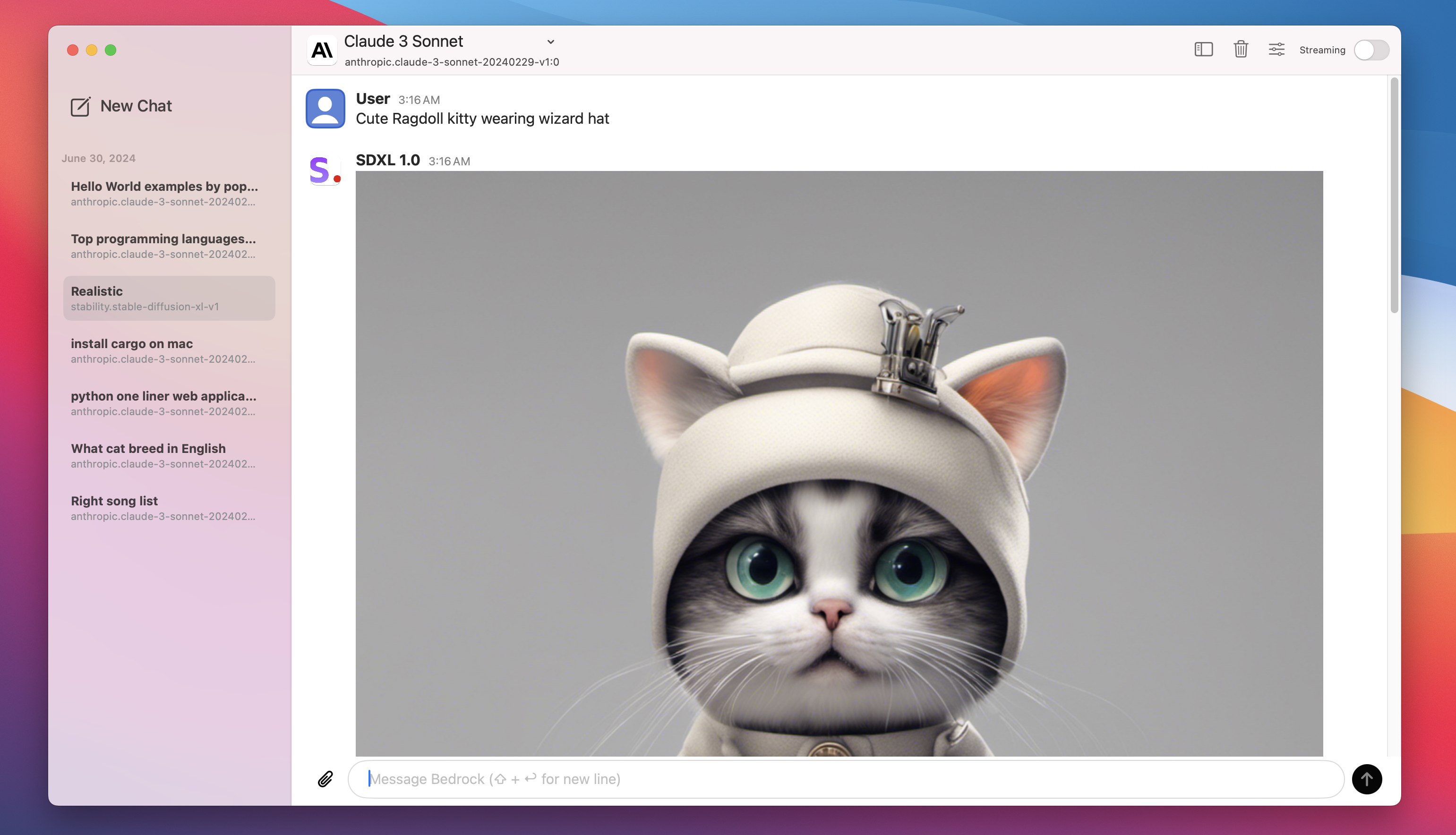Toggle the Streaming switch on/off
The height and width of the screenshot is (835, 1456).
(1371, 49)
